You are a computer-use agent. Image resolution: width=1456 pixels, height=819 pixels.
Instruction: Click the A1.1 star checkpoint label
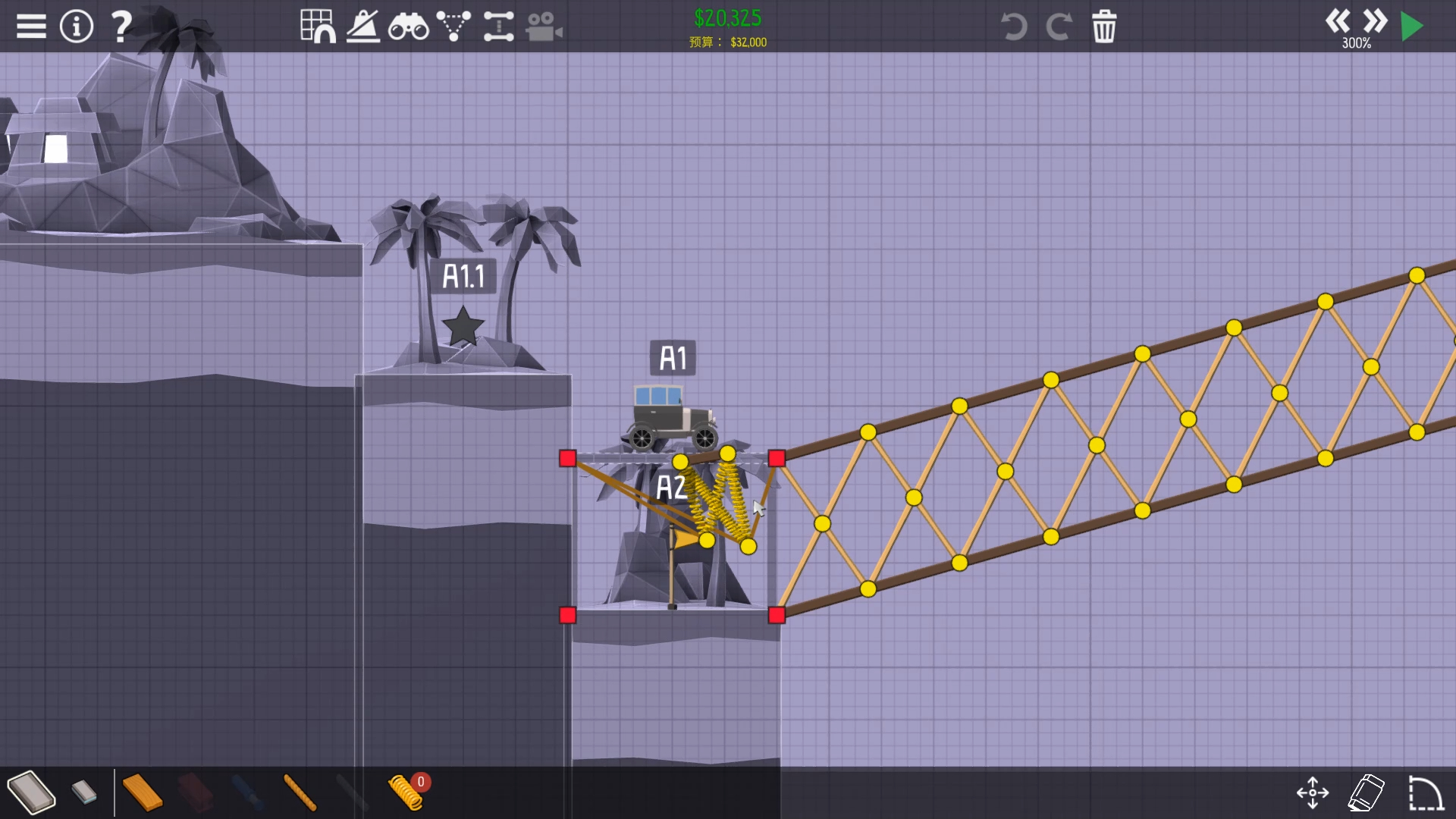(464, 275)
